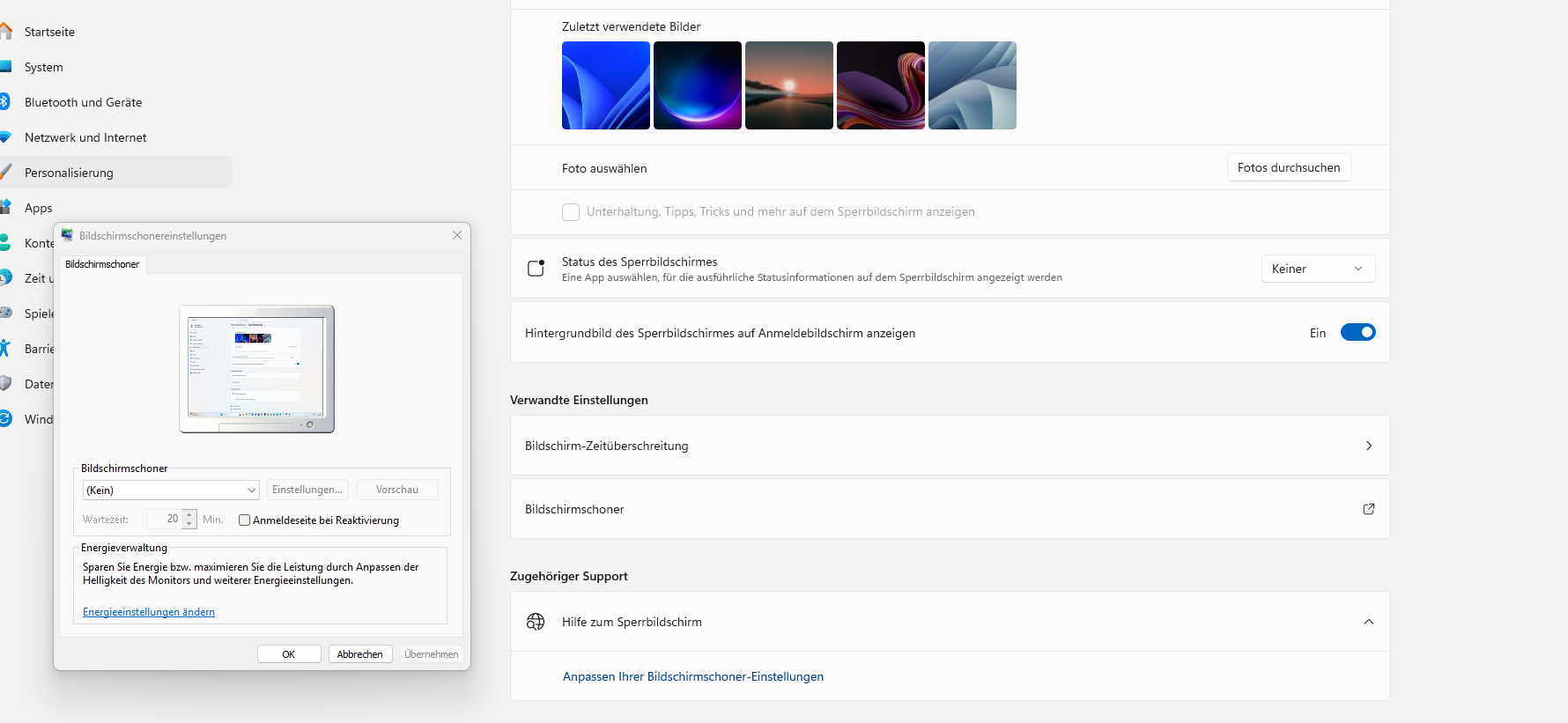The height and width of the screenshot is (723, 1568).
Task: Click Fotos durchsuchen button
Action: (x=1289, y=167)
